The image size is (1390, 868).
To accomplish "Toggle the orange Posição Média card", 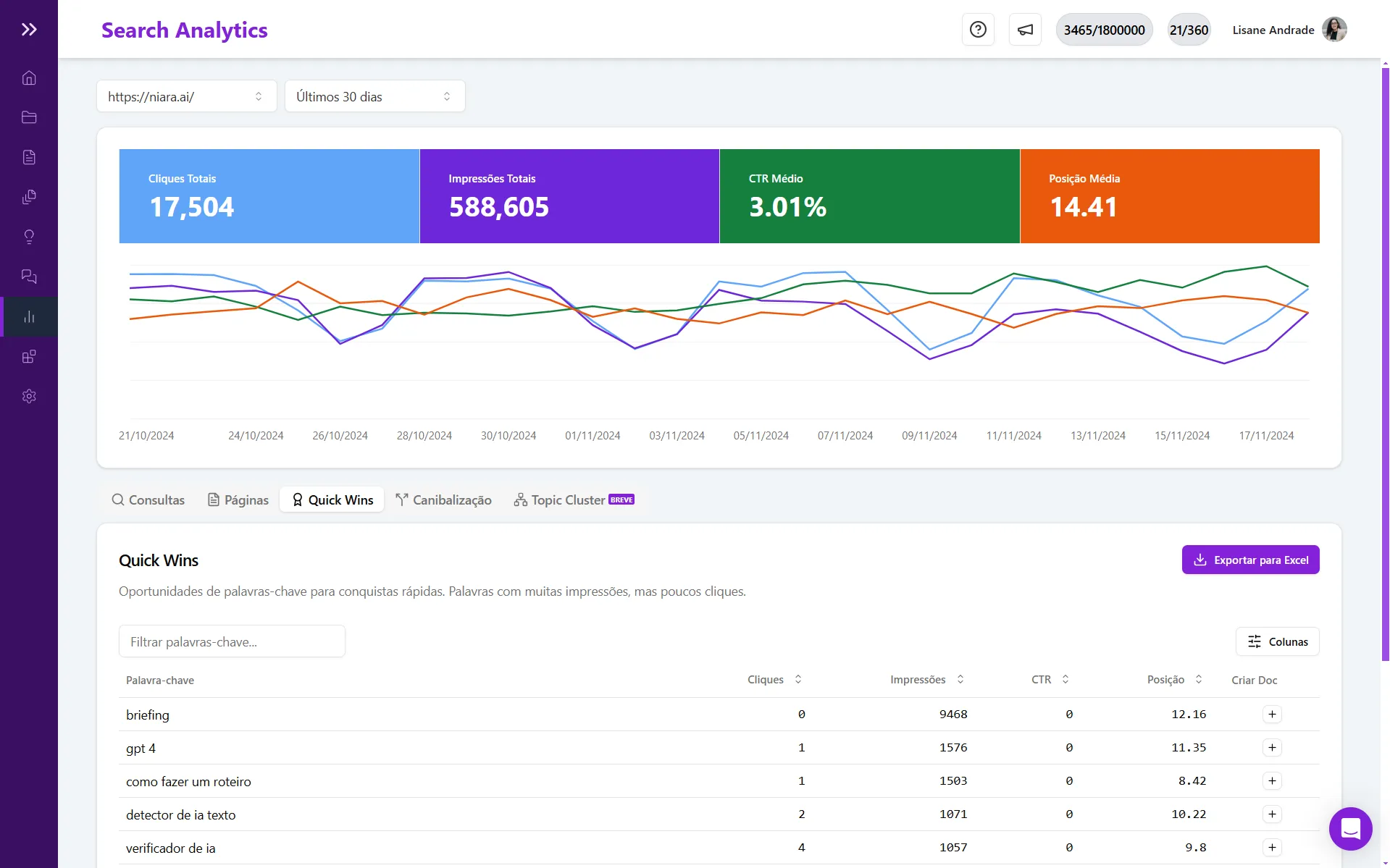I will [x=1170, y=196].
